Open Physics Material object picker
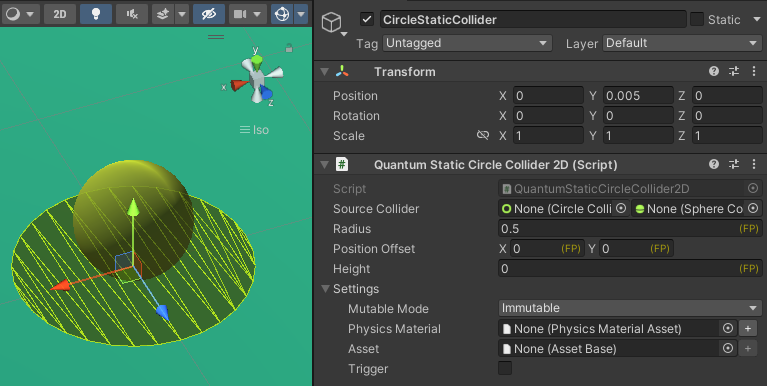Viewport: 767px width, 386px height. pos(728,328)
